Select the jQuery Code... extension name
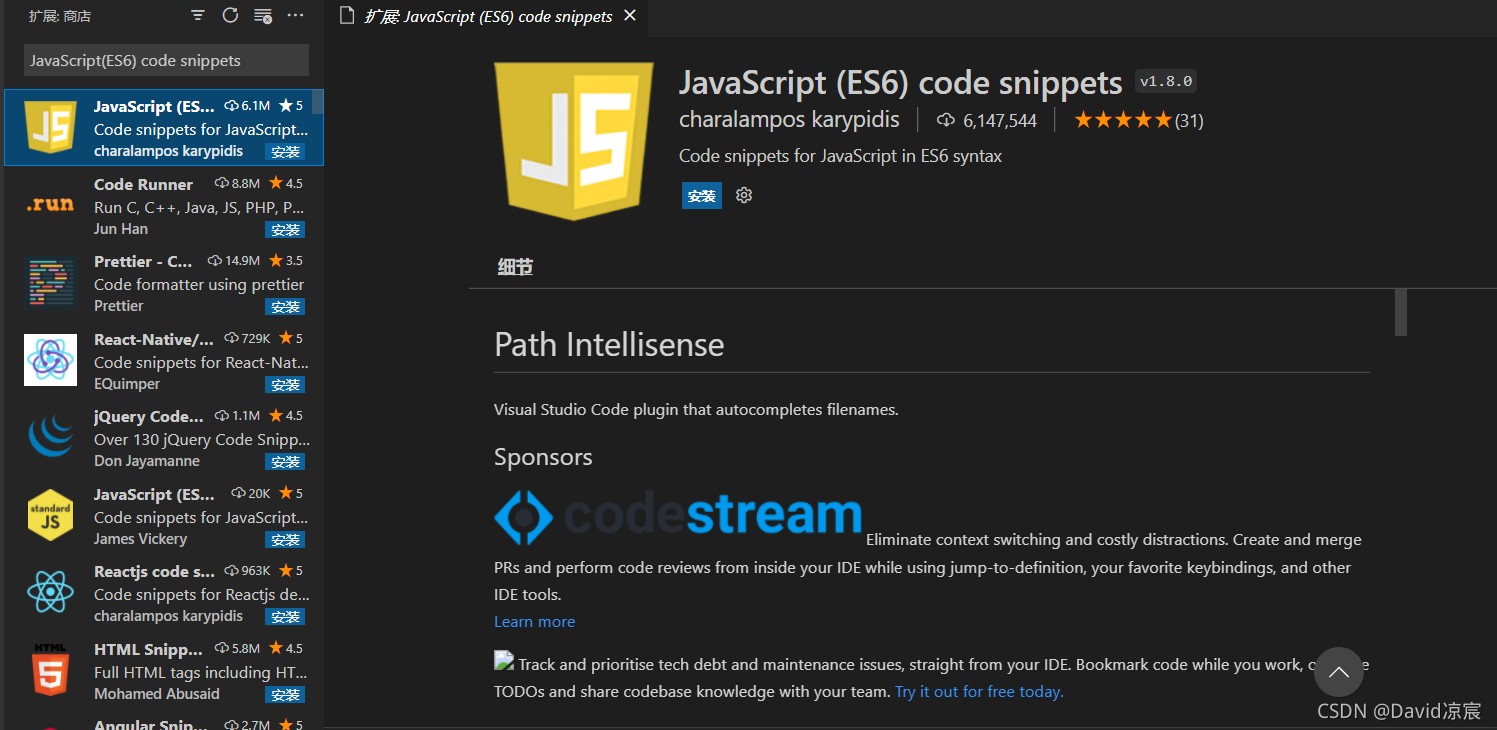Viewport: 1497px width, 730px height. click(149, 416)
